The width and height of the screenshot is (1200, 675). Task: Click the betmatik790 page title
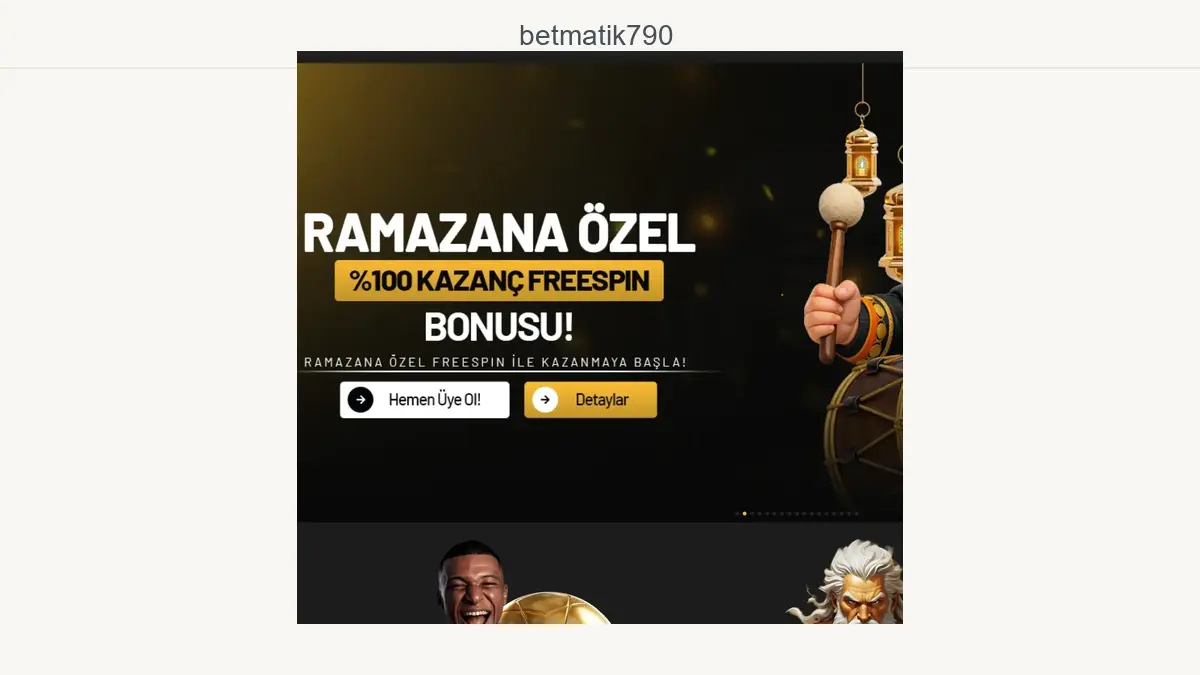point(596,35)
